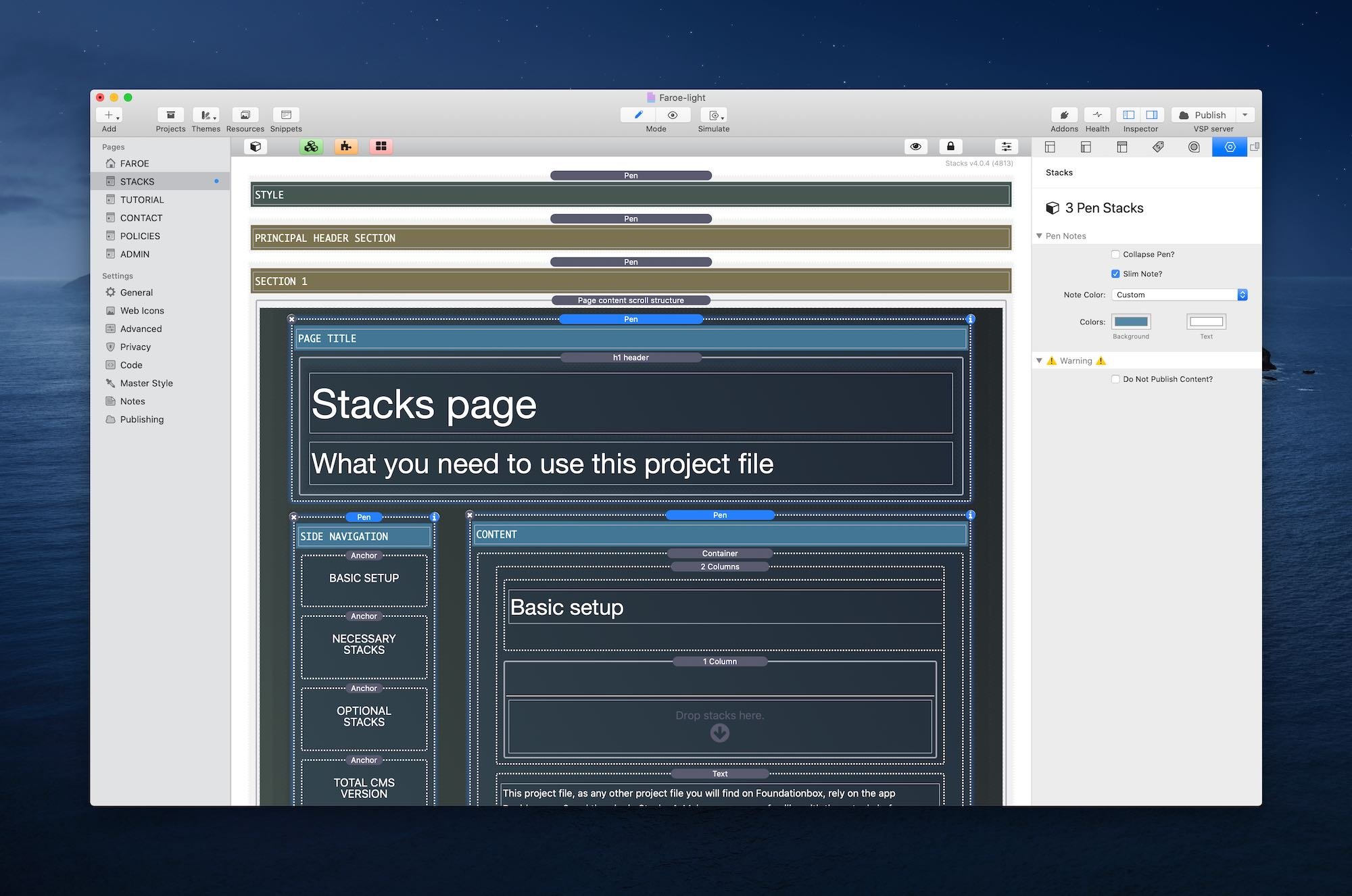Click the Publish button

(1203, 115)
